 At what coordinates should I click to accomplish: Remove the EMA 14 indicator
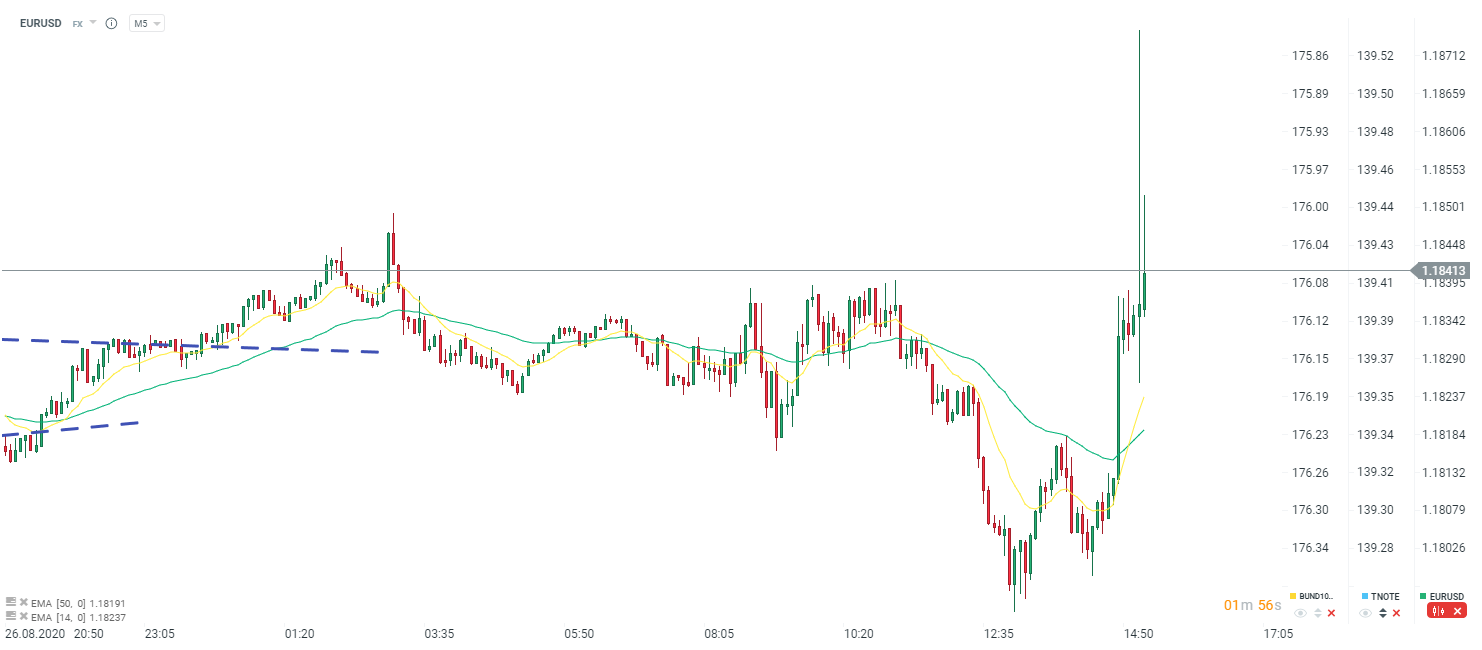click(x=23, y=617)
